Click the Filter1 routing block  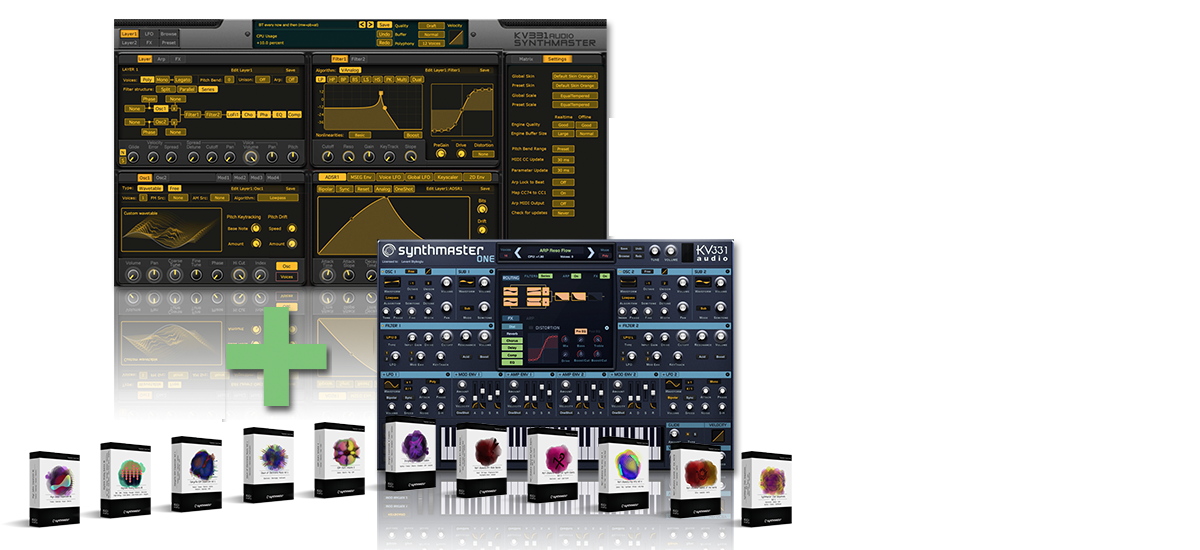[x=190, y=115]
